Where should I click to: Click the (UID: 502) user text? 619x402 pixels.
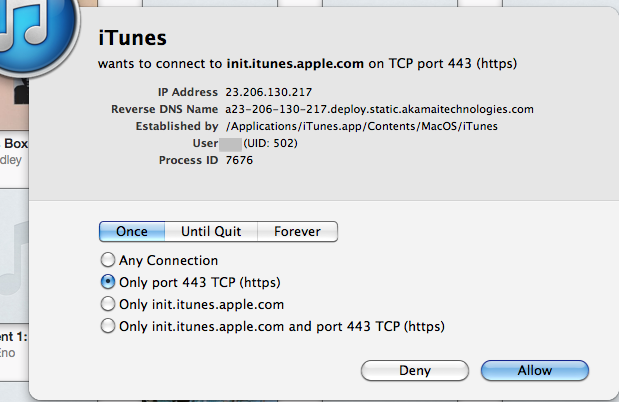pyautogui.click(x=270, y=143)
